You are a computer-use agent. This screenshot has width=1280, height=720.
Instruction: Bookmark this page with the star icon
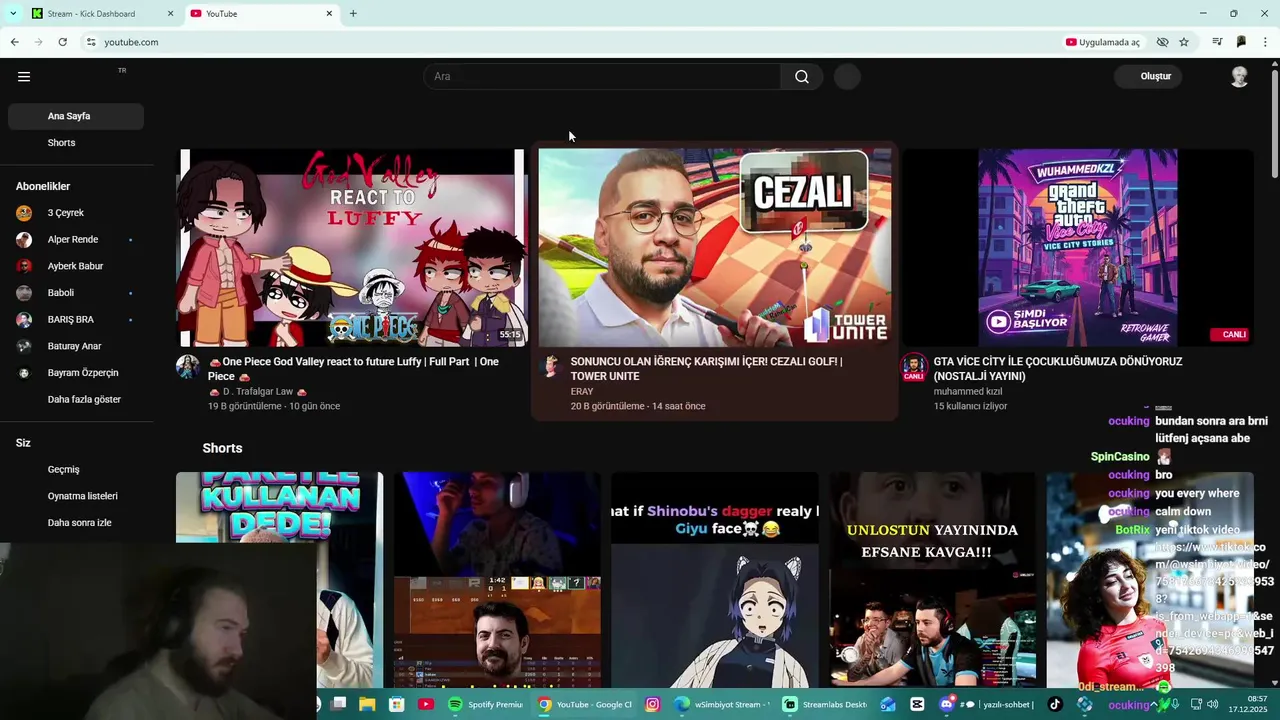click(x=1184, y=42)
